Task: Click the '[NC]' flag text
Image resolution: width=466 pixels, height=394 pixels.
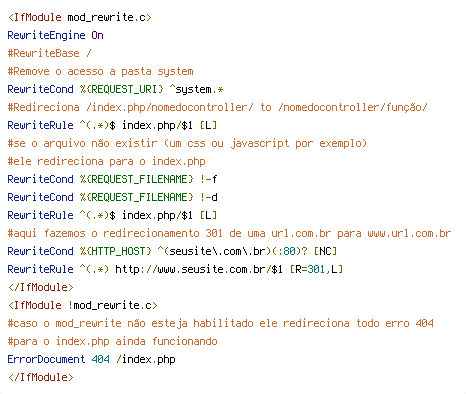Action: pyautogui.click(x=325, y=251)
